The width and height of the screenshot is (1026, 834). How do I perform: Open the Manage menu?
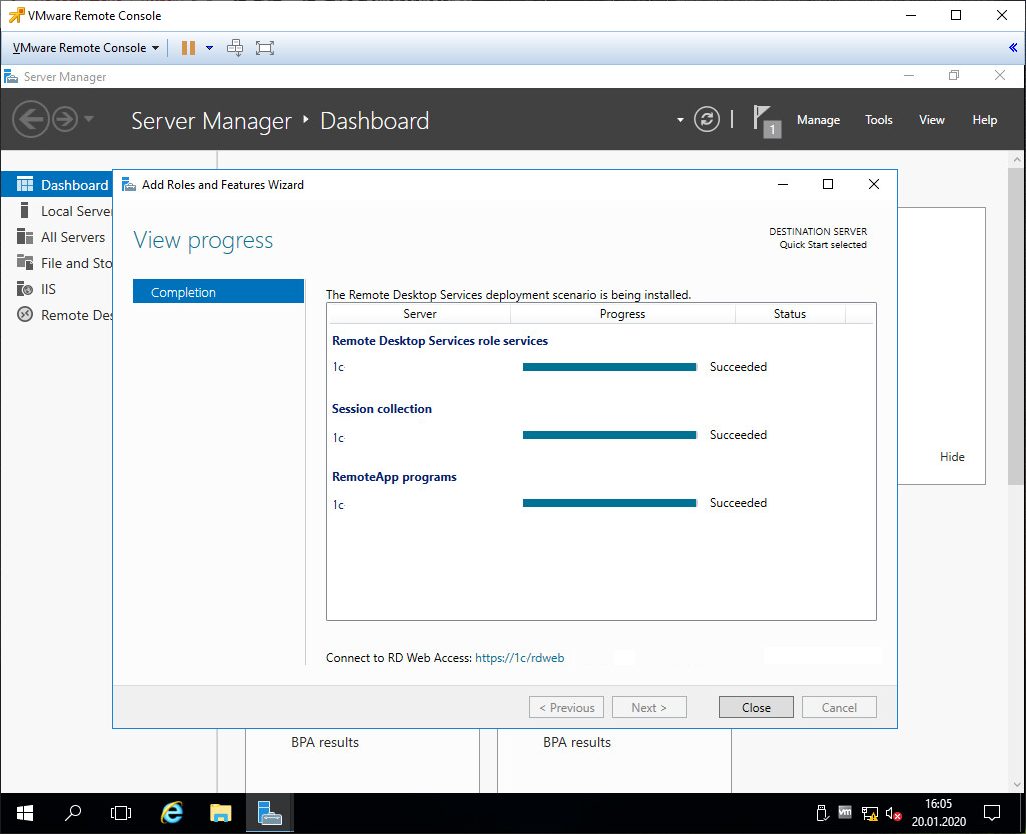pos(818,120)
